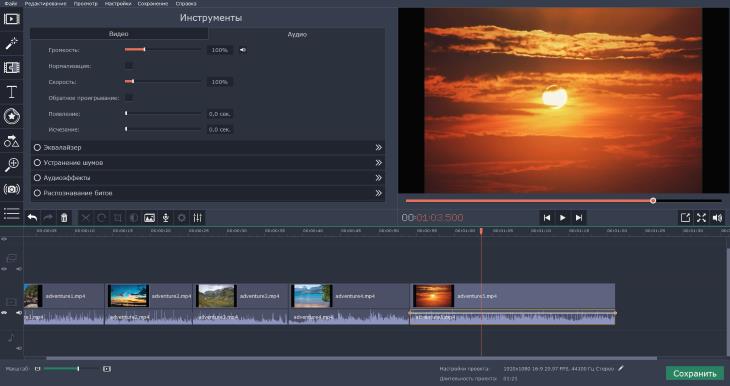Rotate the clip with rotate icon

tap(101, 217)
